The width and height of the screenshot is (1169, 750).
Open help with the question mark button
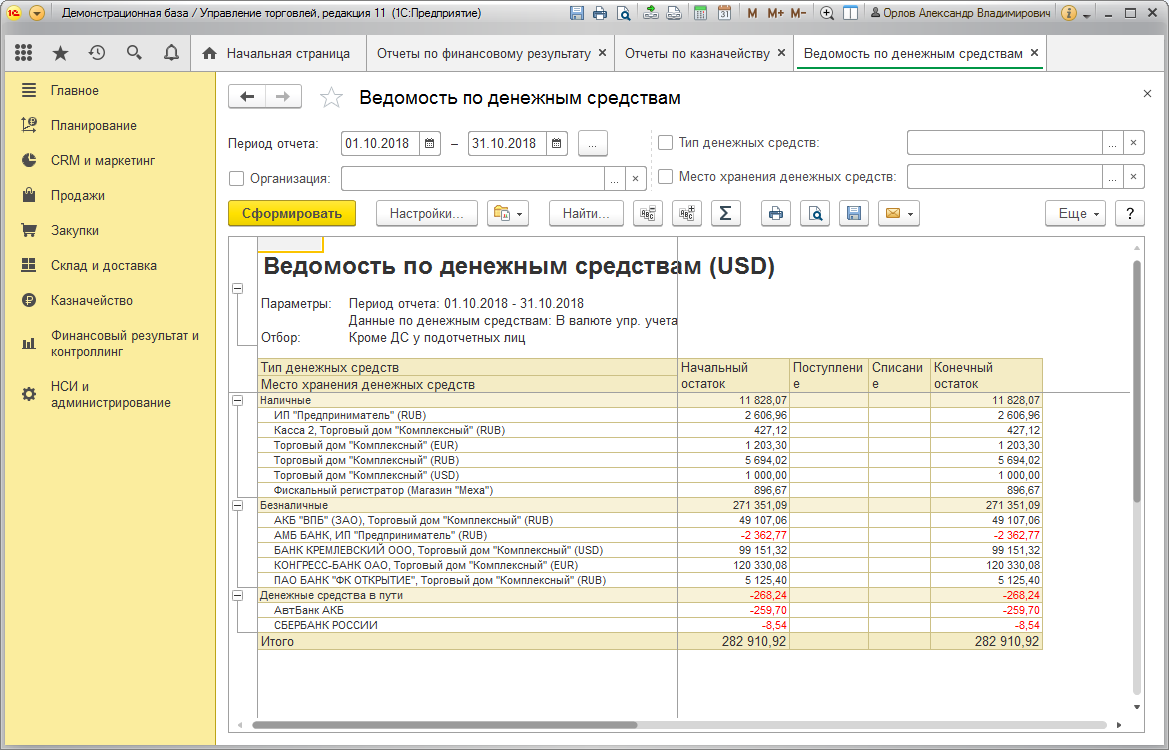pyautogui.click(x=1129, y=214)
